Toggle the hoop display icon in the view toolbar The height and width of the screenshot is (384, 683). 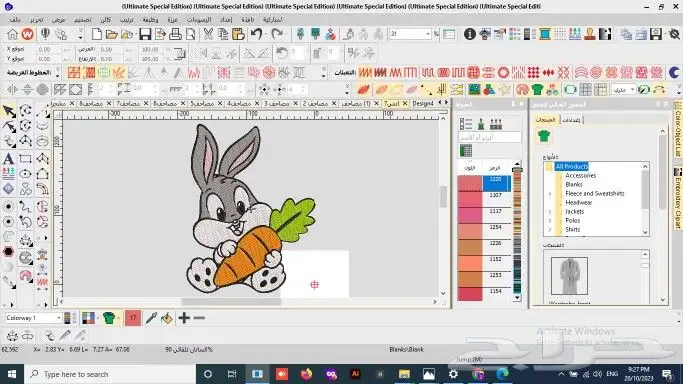tap(570, 90)
